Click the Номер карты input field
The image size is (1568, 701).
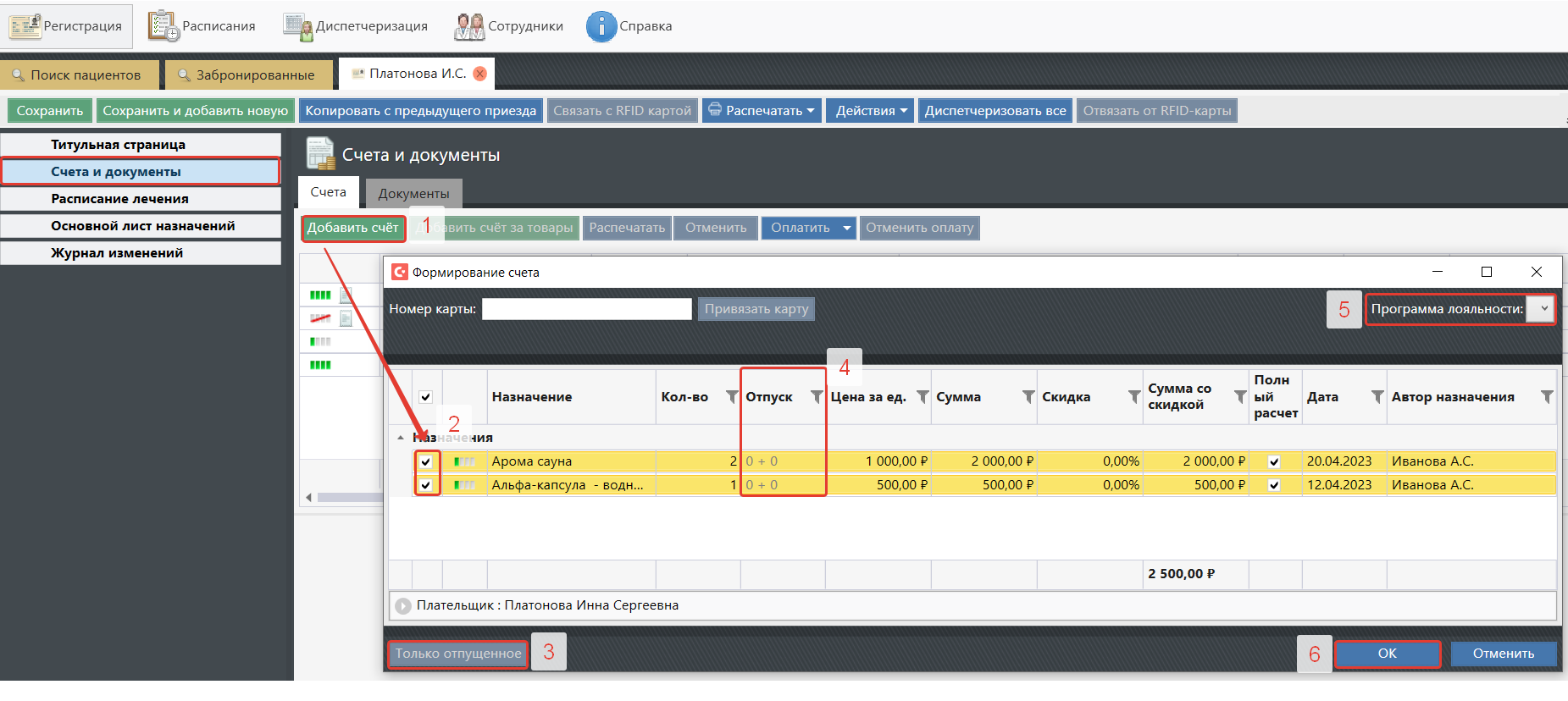[x=586, y=309]
